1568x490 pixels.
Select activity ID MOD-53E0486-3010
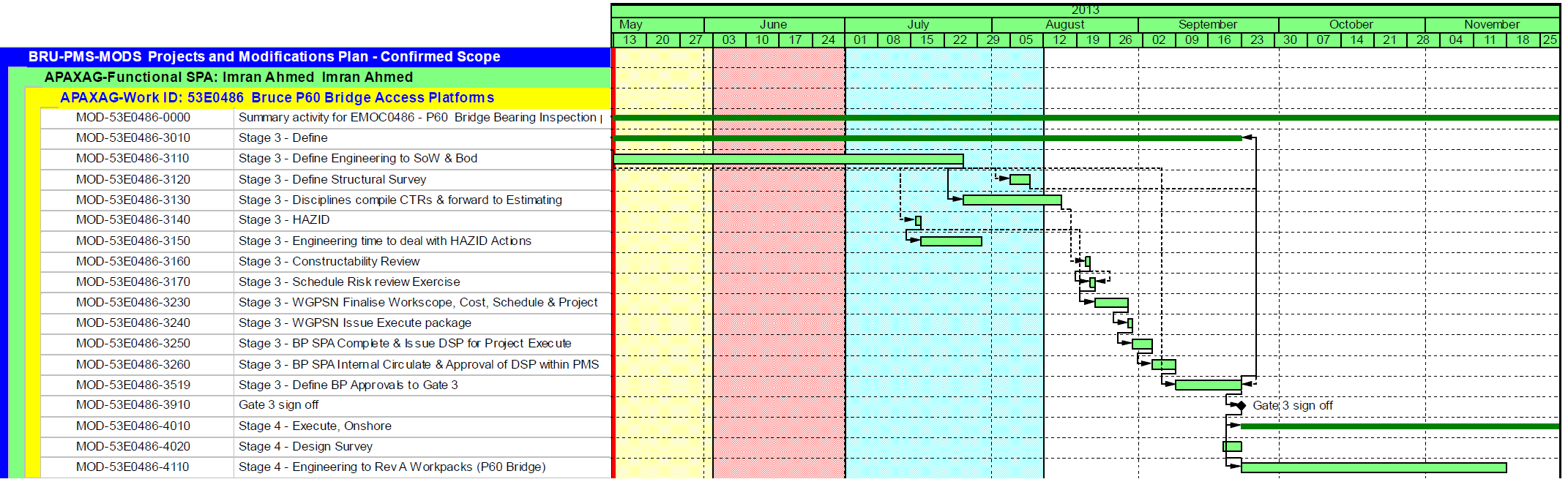tap(133, 138)
